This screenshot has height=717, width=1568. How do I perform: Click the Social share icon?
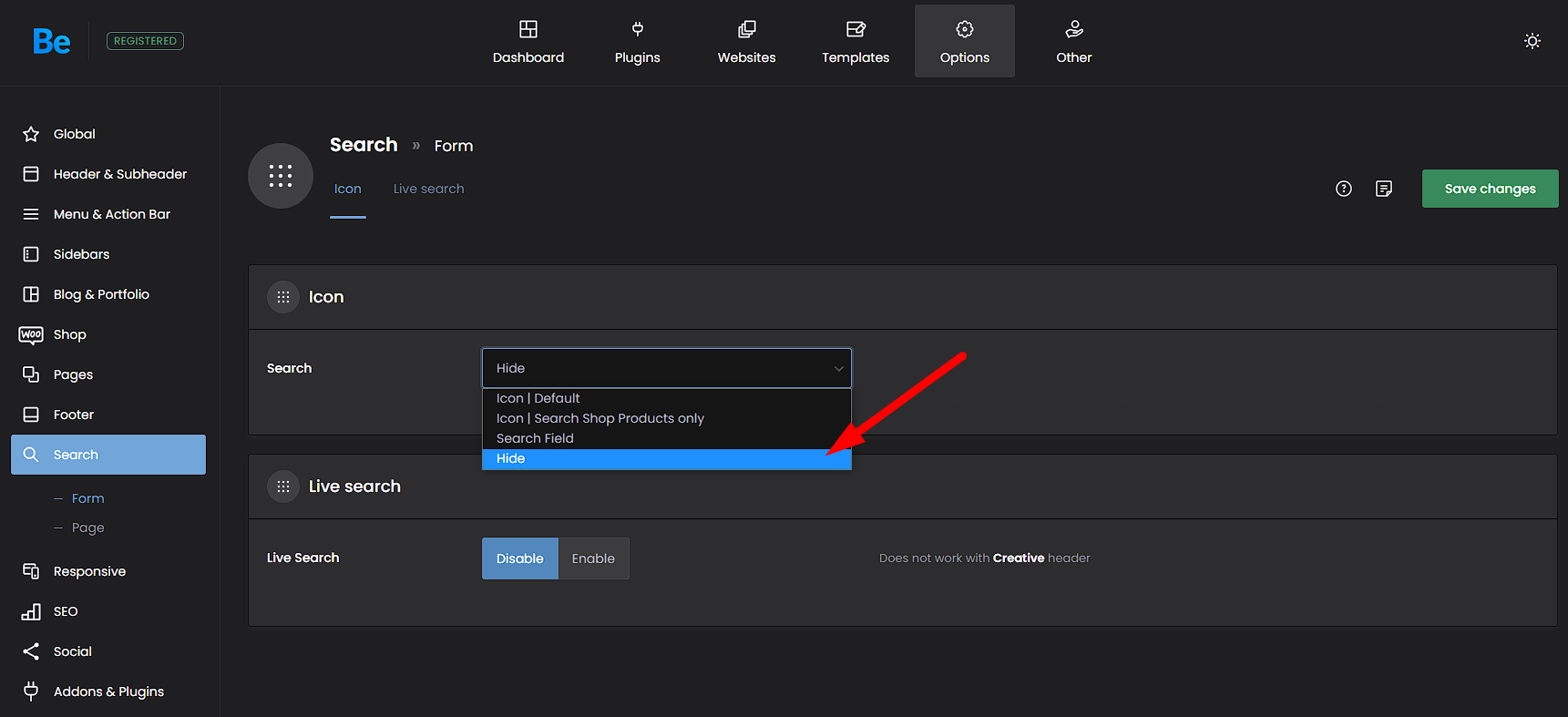click(x=31, y=651)
